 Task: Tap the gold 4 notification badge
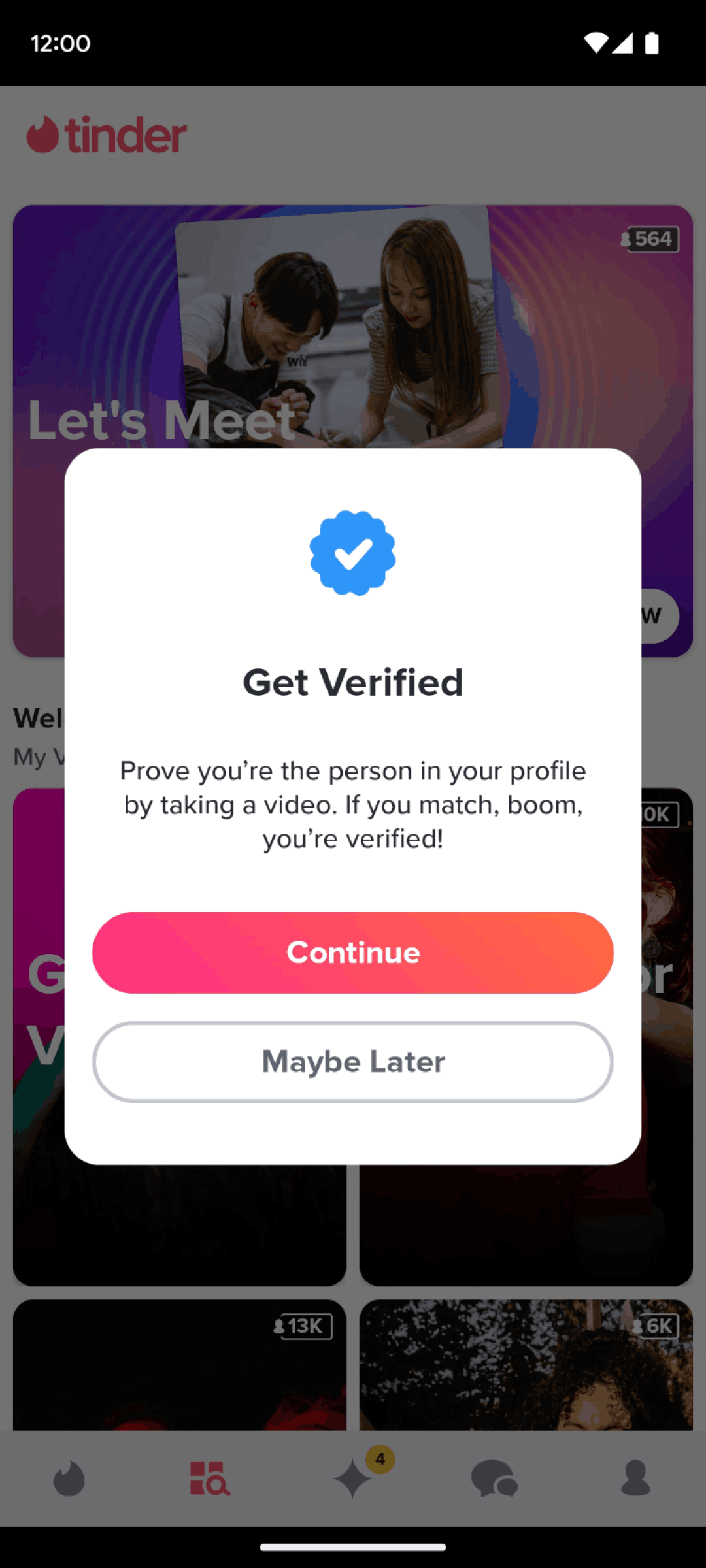[380, 1459]
